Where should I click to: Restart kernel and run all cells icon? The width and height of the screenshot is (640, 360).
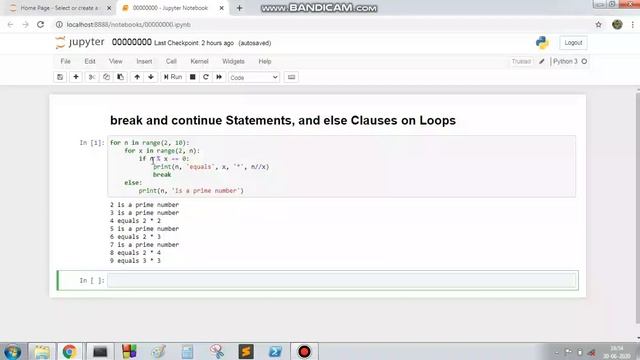pyautogui.click(x=219, y=77)
